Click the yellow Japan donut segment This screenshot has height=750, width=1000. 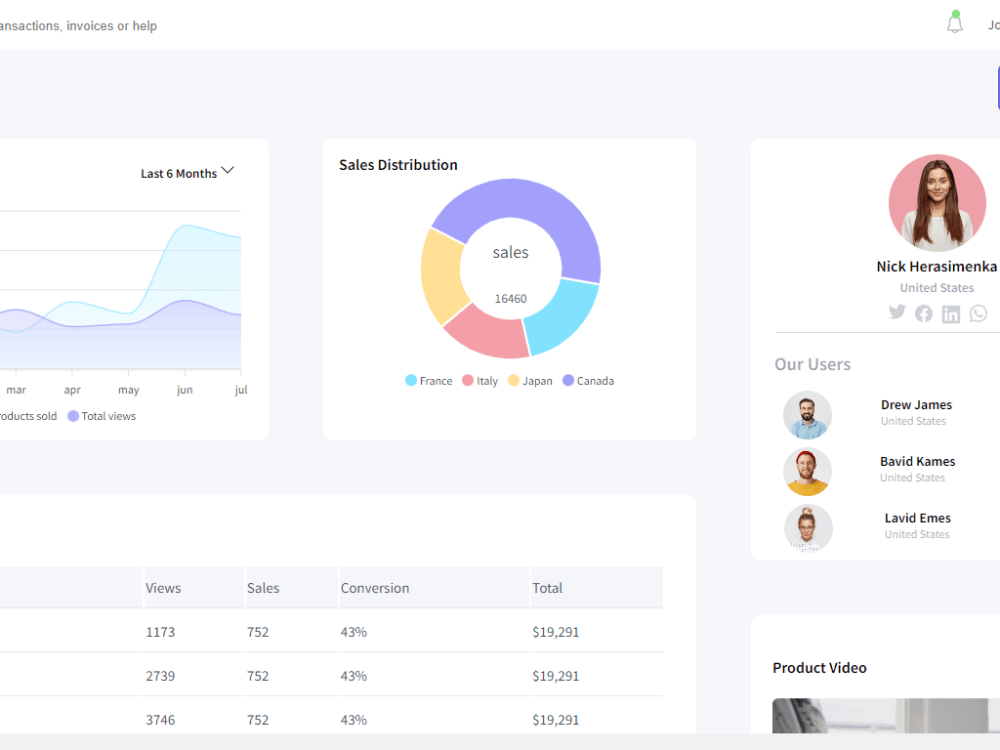(443, 274)
